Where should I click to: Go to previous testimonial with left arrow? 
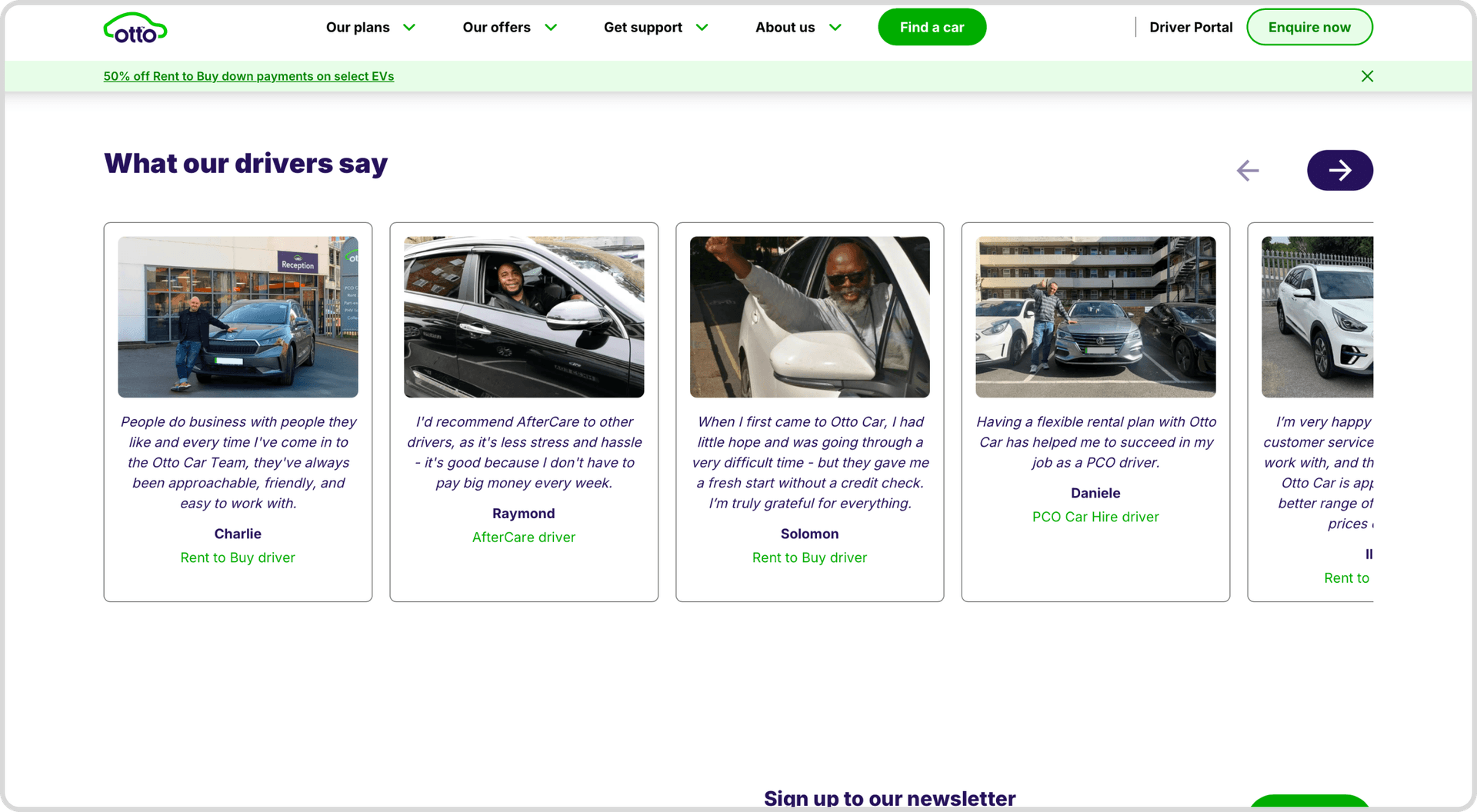[1247, 170]
